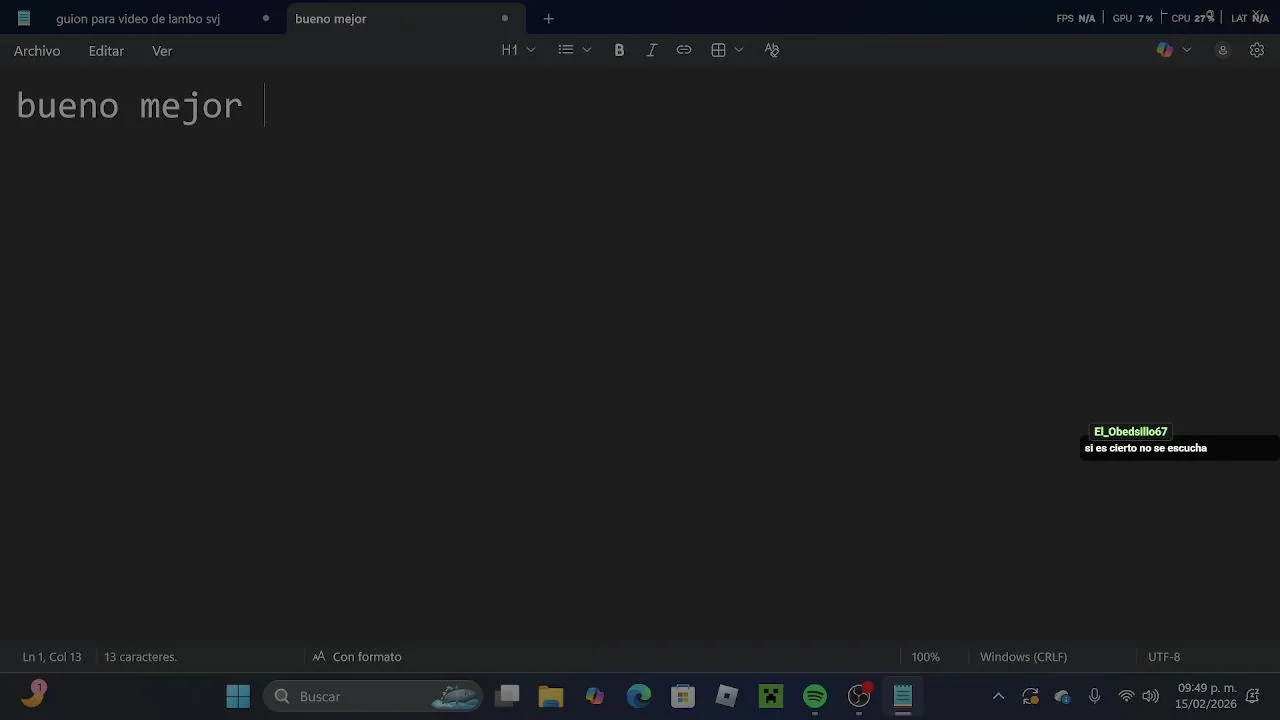
Task: Switch to OBS Studio on the taskbar
Action: coord(859,696)
